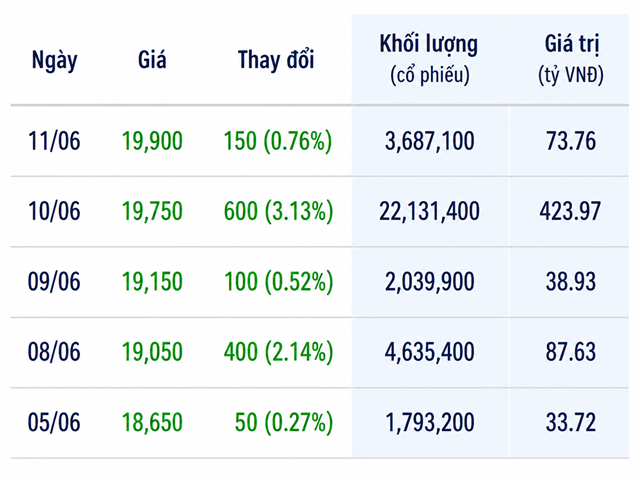Click the volume 2,039,900
The height and width of the screenshot is (480, 640).
point(429,282)
